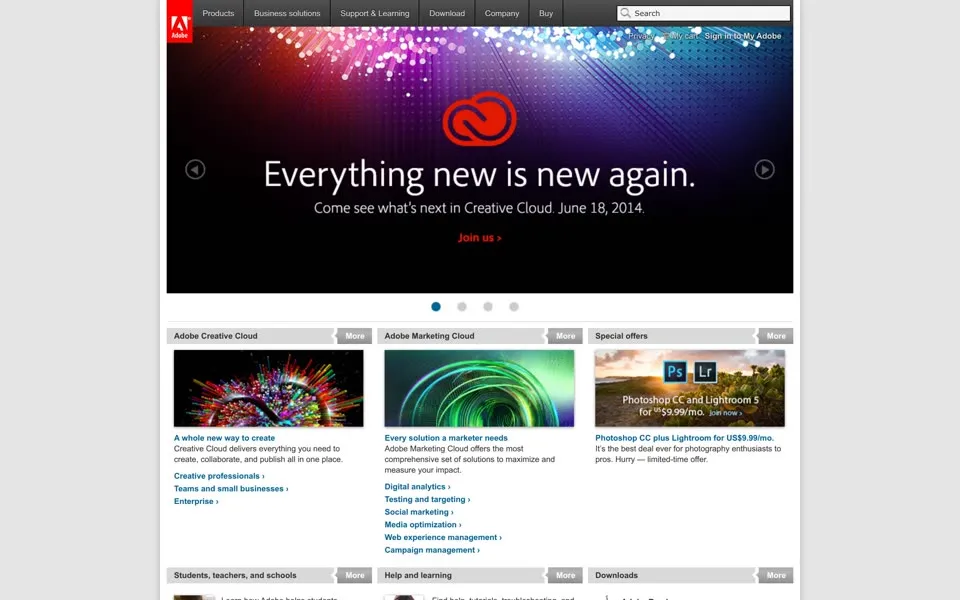This screenshot has width=960, height=600.
Task: Open the Privacy link
Action: (x=641, y=36)
